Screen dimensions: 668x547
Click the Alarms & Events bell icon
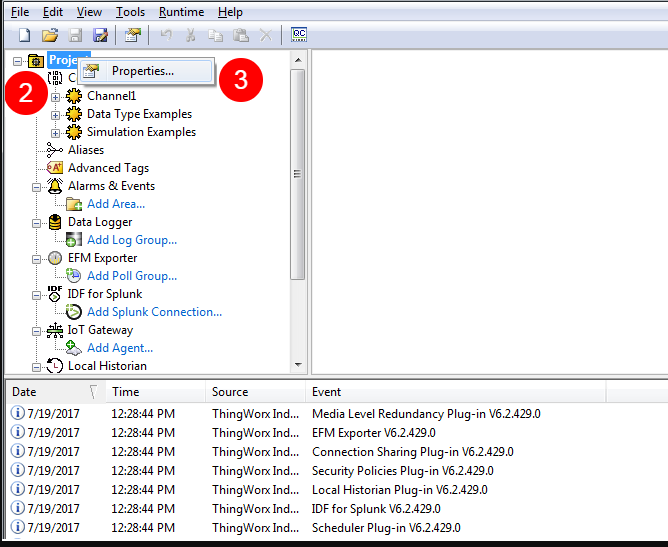point(55,186)
